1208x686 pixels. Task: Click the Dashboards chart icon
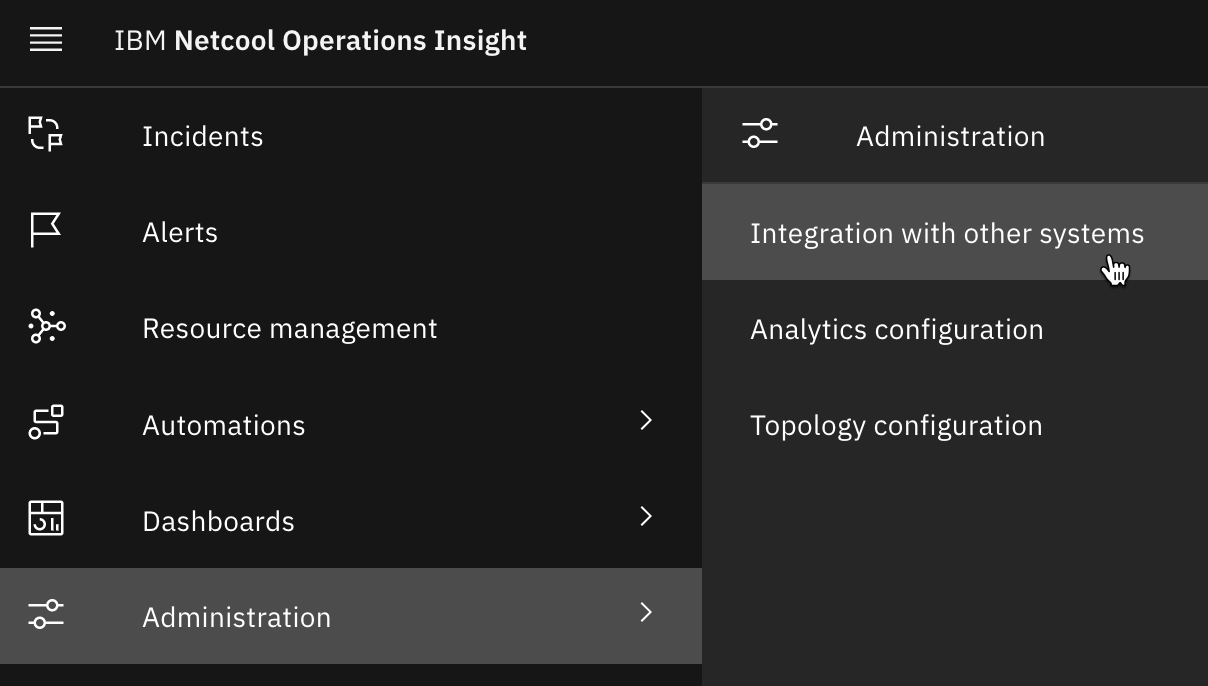[46, 518]
